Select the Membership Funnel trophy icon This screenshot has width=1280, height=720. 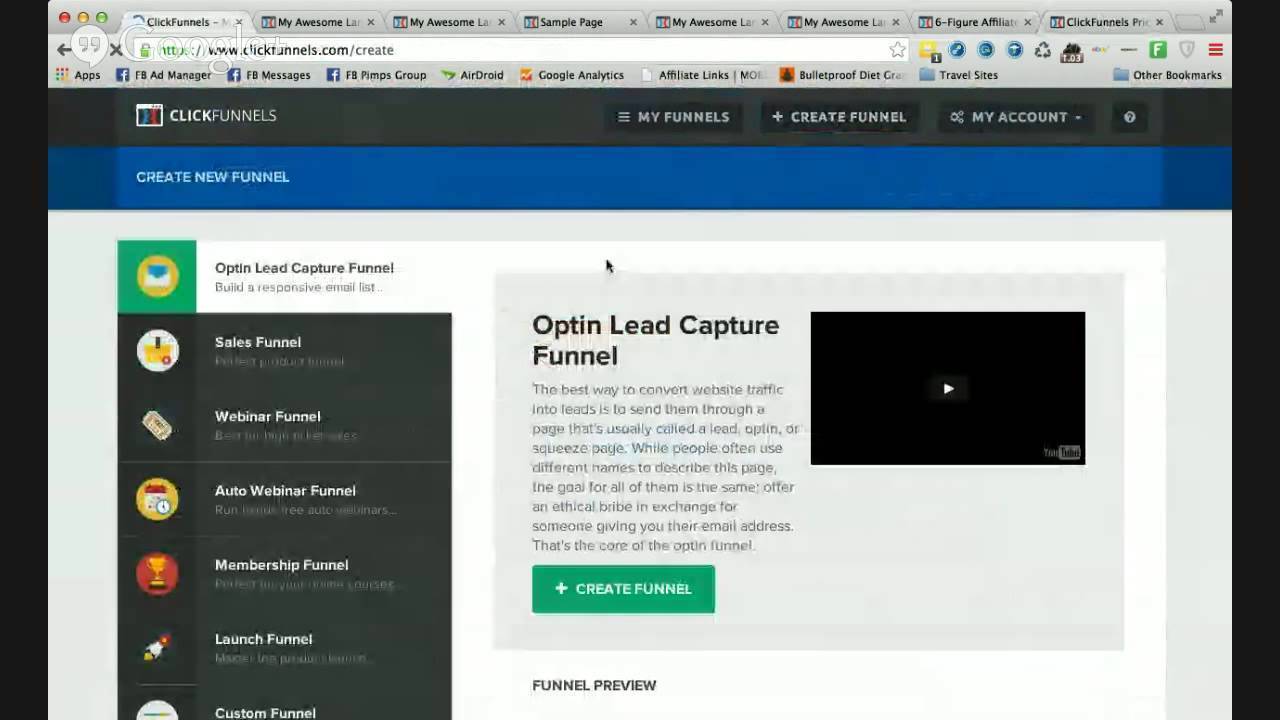tap(157, 573)
